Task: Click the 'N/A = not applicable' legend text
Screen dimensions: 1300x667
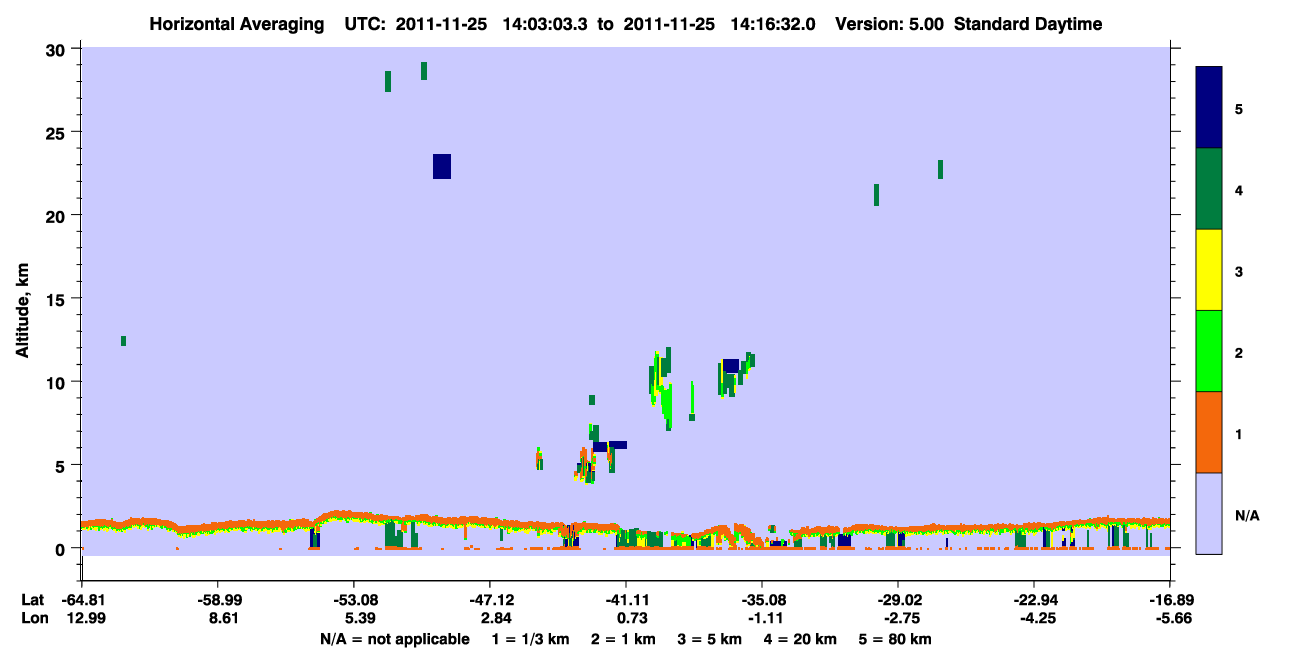Action: [394, 639]
